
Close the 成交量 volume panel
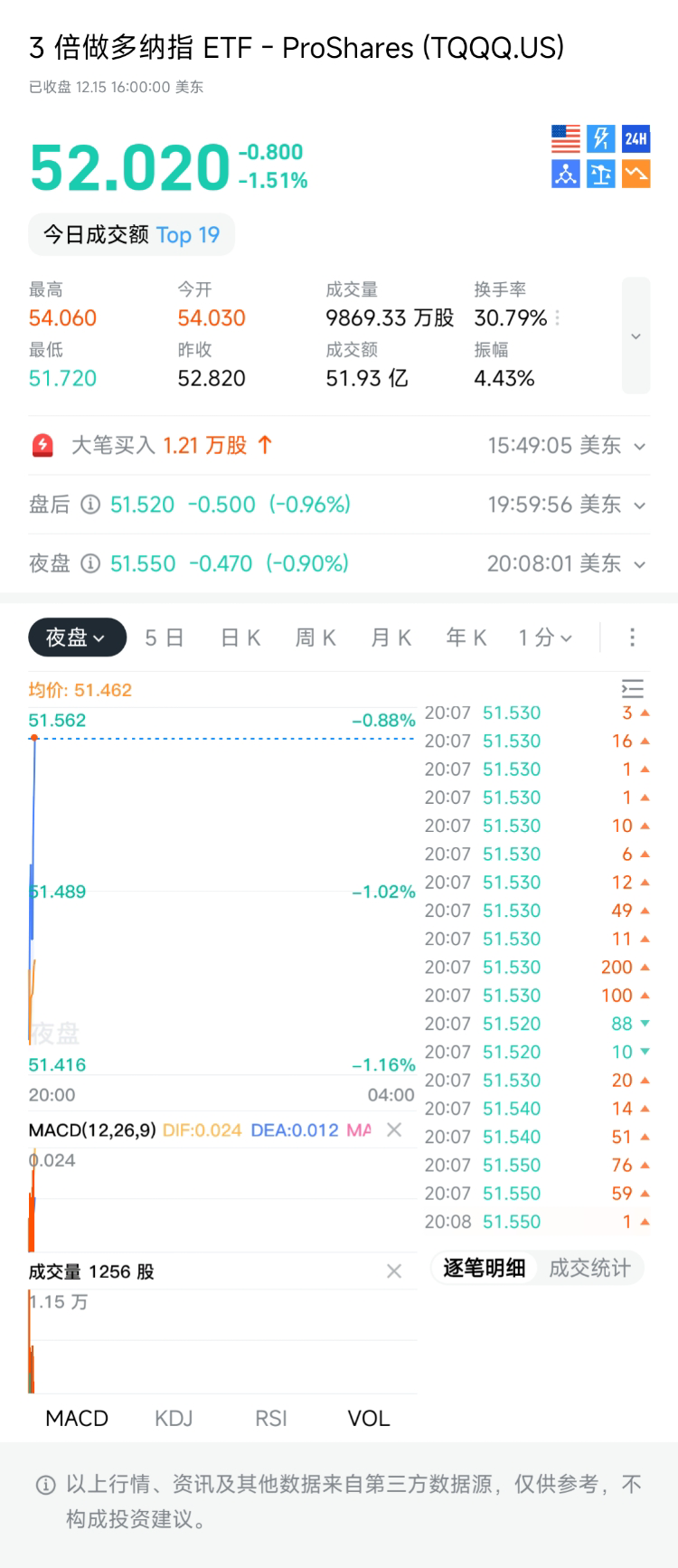394,1271
